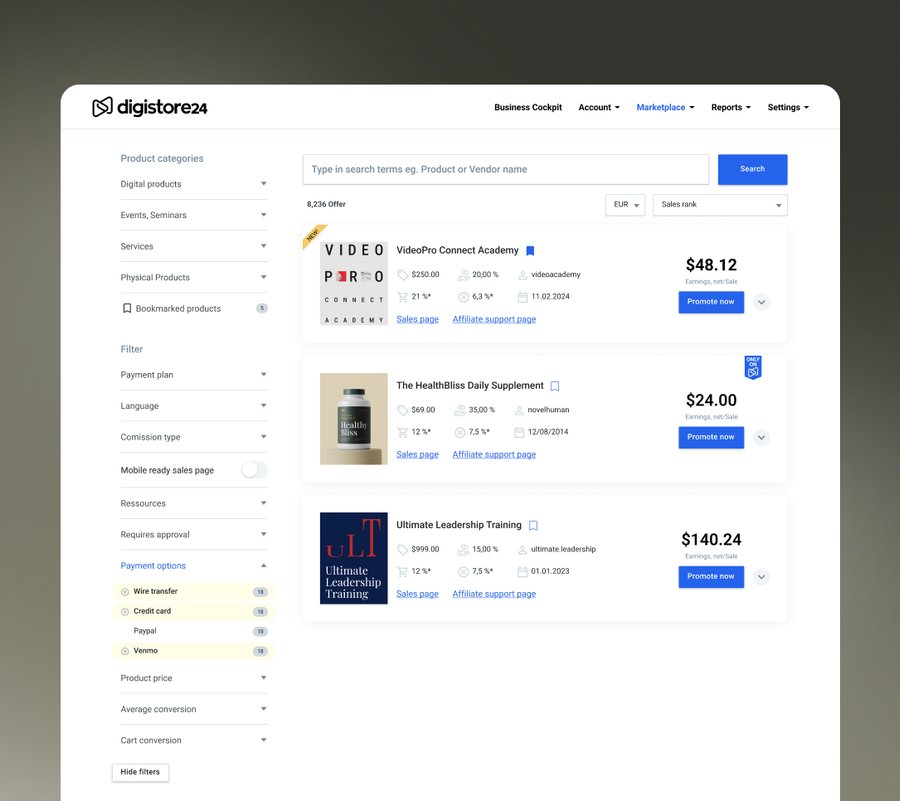Click the cart icon on the Ultimate Leadership row
900x801 pixels.
[x=402, y=571]
